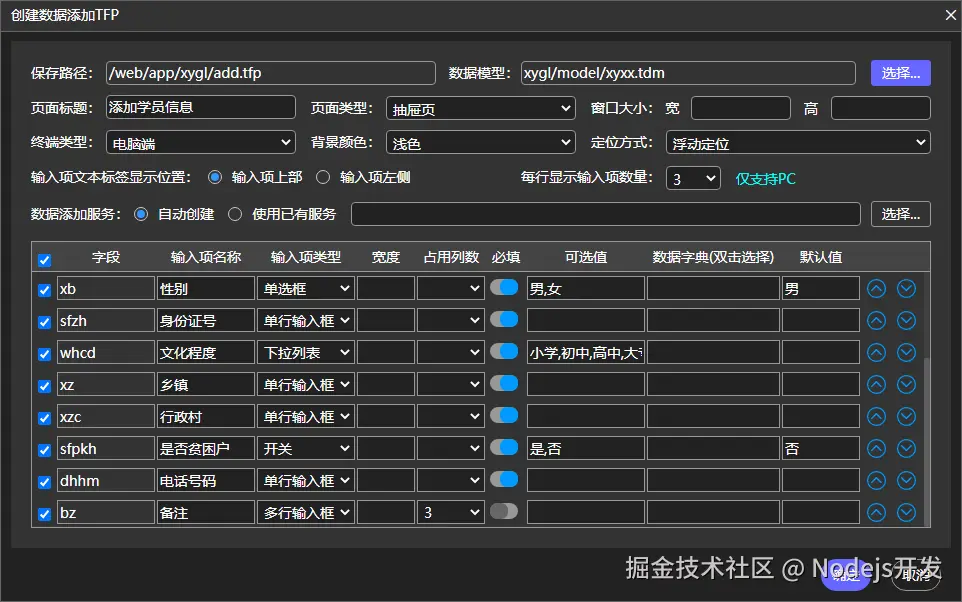
Task: Select 输入项左侧 label position
Action: [323, 177]
